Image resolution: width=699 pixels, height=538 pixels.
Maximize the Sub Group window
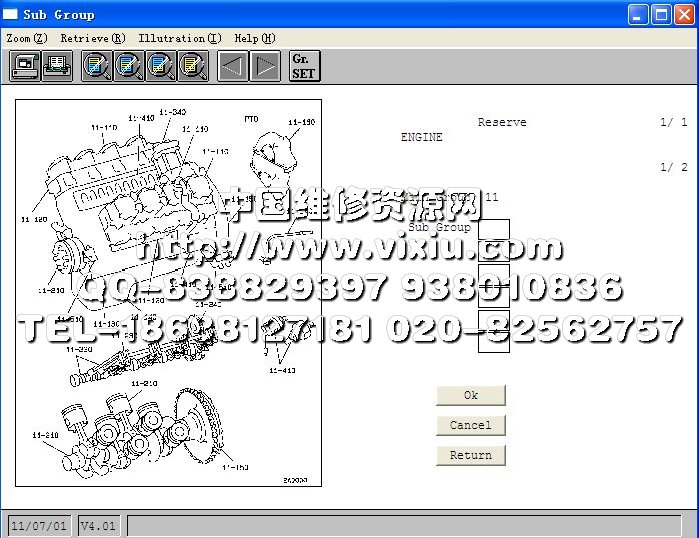[661, 14]
